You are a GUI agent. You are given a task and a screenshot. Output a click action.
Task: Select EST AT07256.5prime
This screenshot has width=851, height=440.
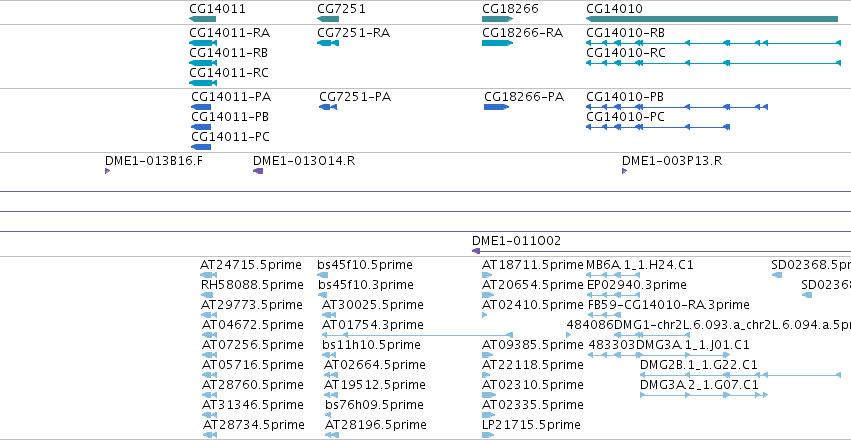pos(209,355)
